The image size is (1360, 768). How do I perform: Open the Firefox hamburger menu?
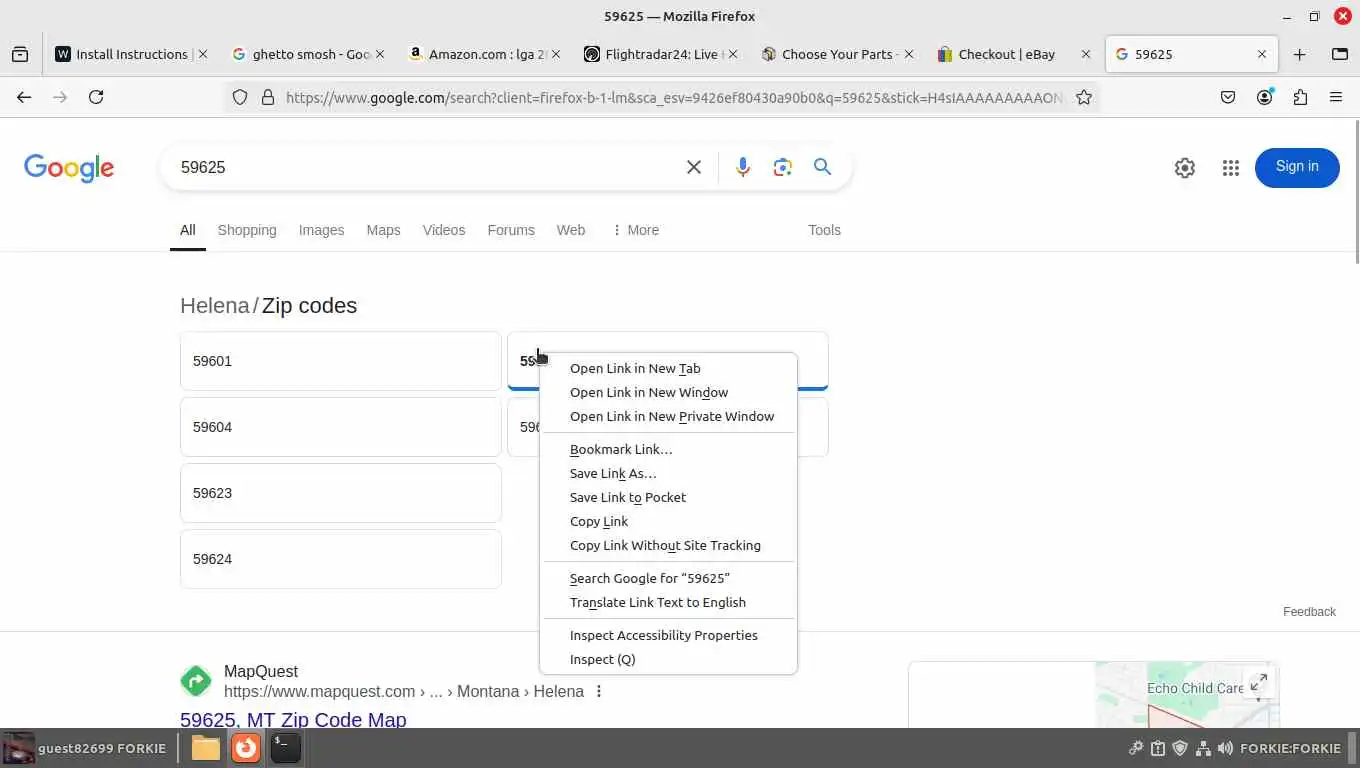coord(1336,97)
